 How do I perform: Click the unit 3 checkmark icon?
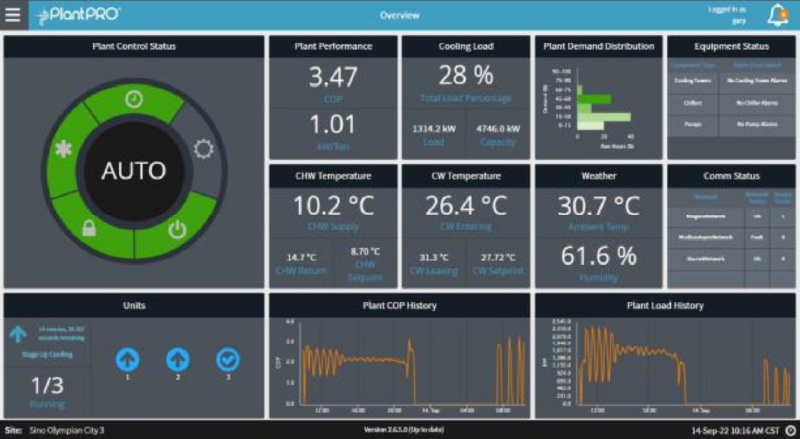tap(227, 356)
